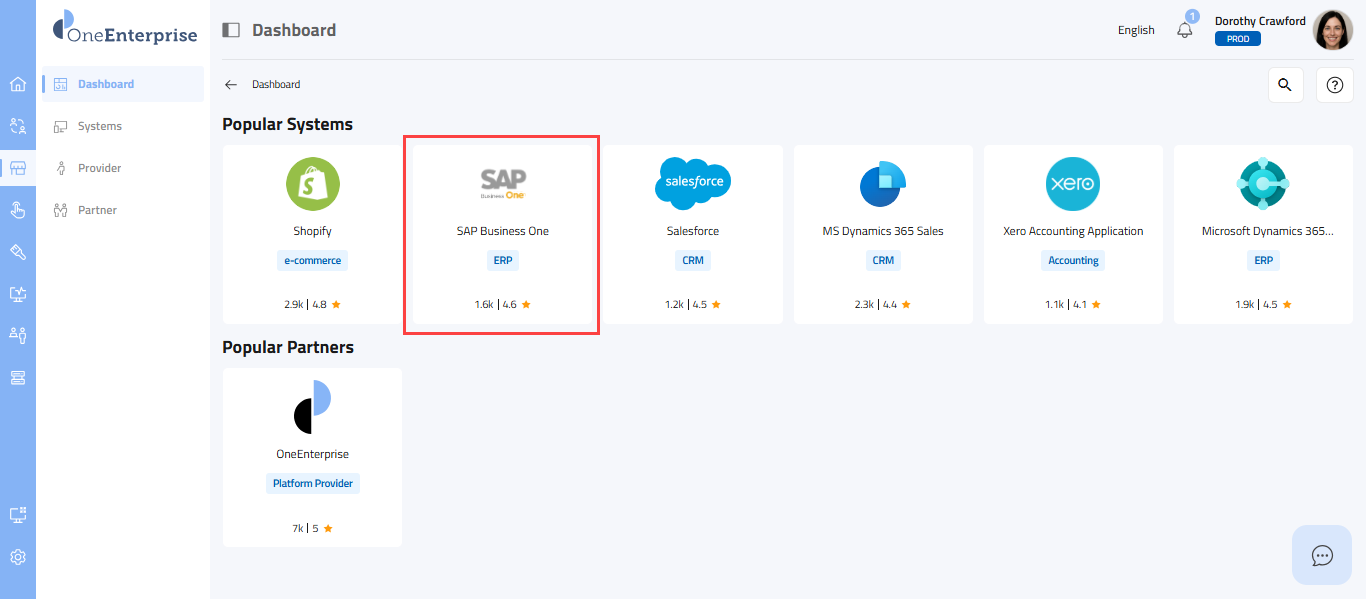Click the Salesforce CRM tag
This screenshot has height=599, width=1366.
[693, 260]
